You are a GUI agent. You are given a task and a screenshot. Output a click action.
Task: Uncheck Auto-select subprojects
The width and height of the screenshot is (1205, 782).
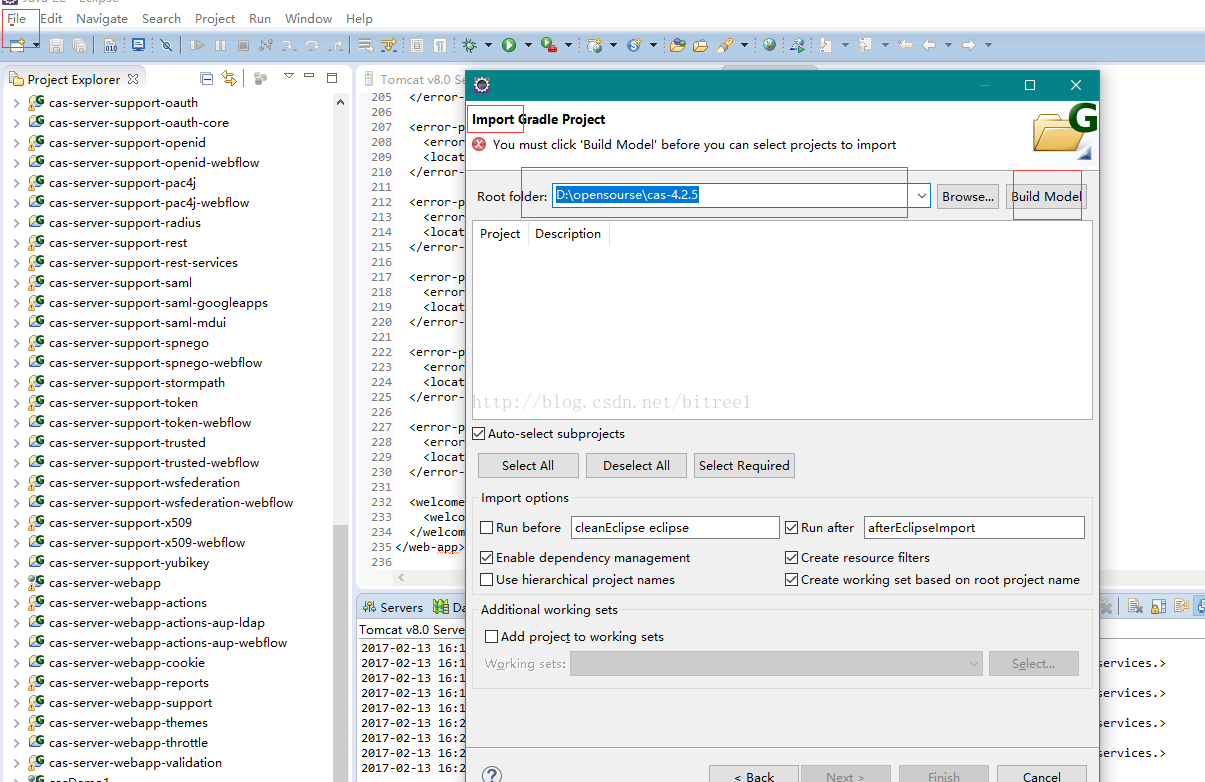click(x=479, y=434)
